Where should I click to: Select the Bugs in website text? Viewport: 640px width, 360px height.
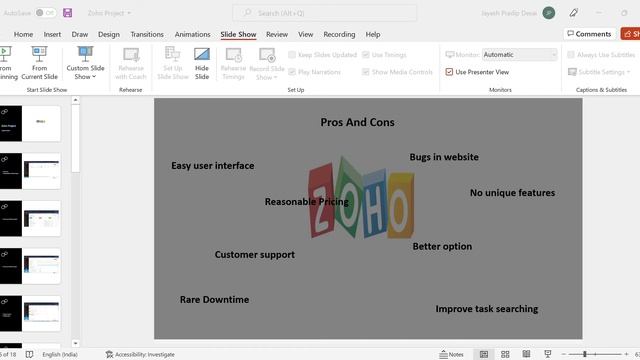pyautogui.click(x=444, y=157)
